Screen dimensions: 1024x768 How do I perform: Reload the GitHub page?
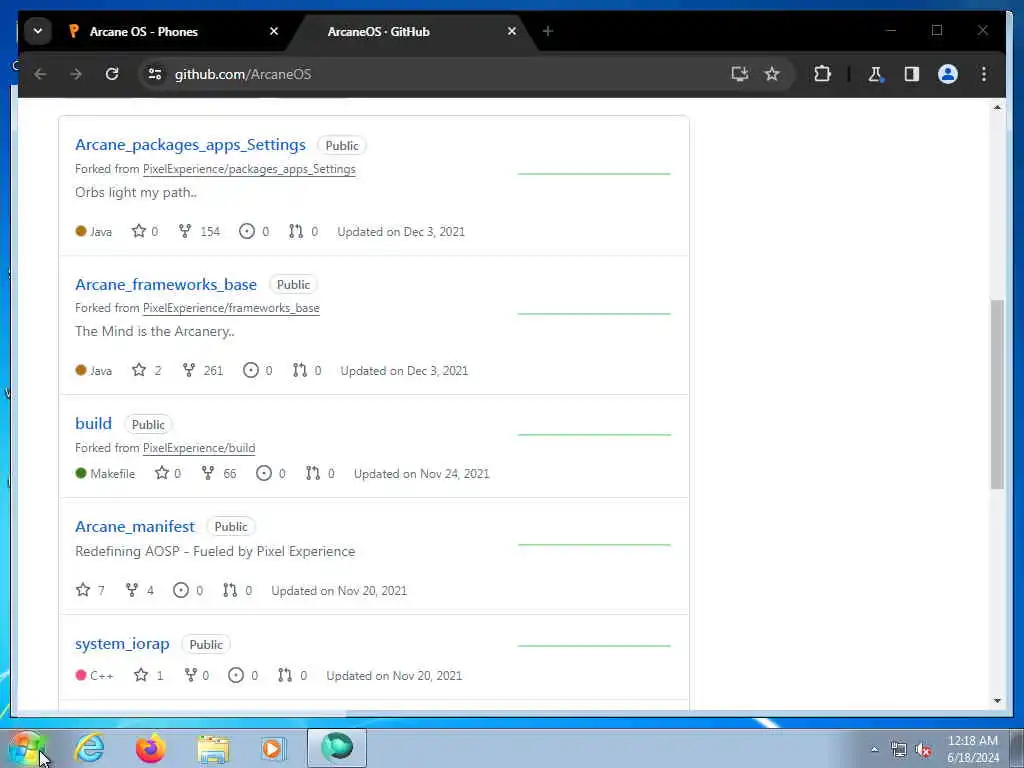112,74
